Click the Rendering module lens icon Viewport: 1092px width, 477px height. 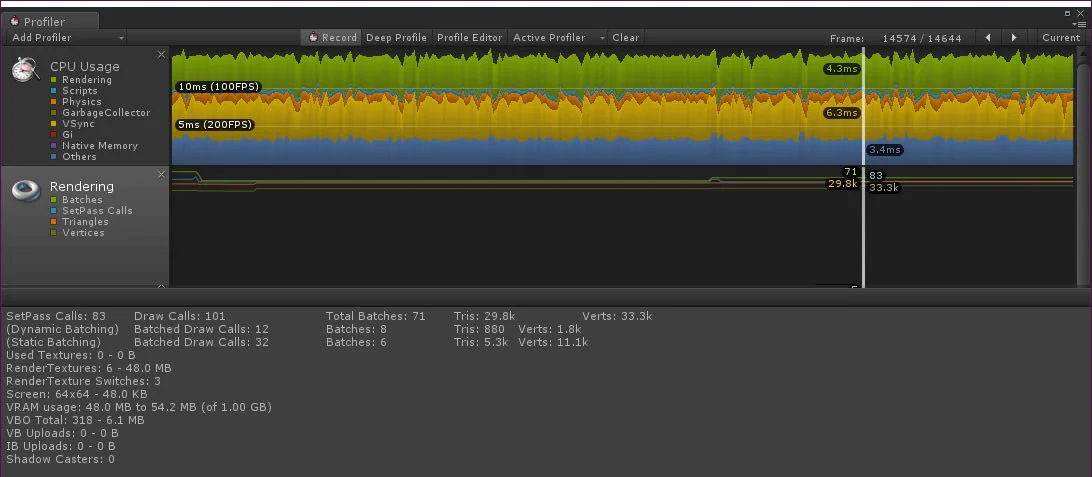pos(26,190)
